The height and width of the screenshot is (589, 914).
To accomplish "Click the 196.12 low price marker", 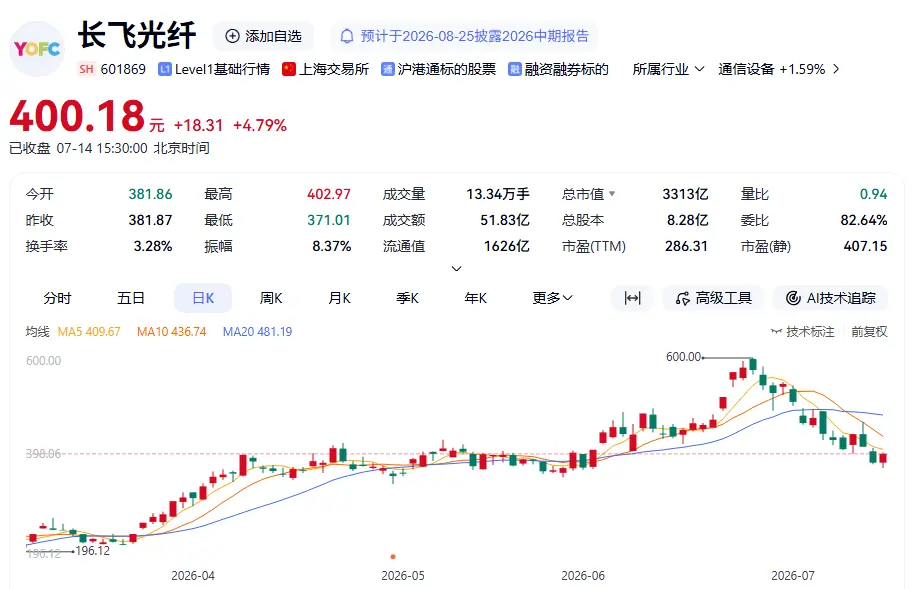I will click(93, 551).
